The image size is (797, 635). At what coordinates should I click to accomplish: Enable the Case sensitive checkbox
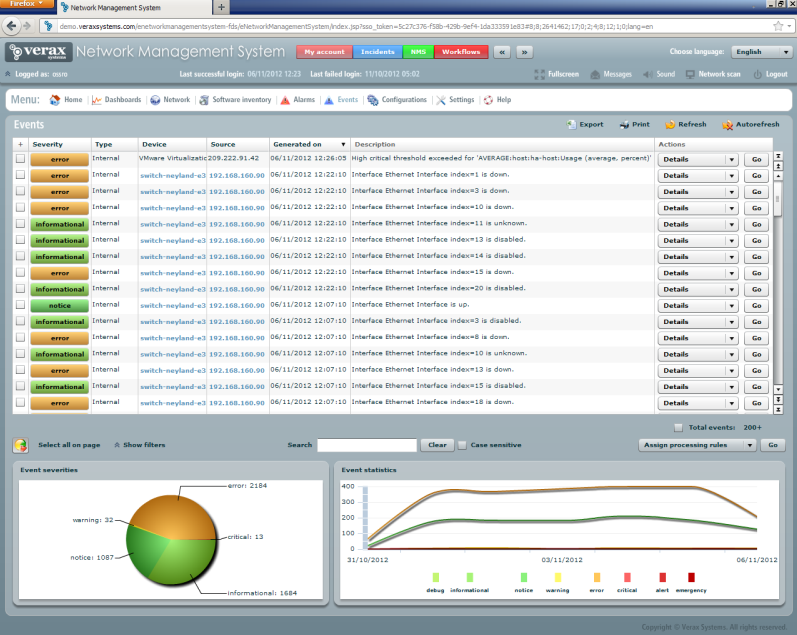[x=462, y=445]
